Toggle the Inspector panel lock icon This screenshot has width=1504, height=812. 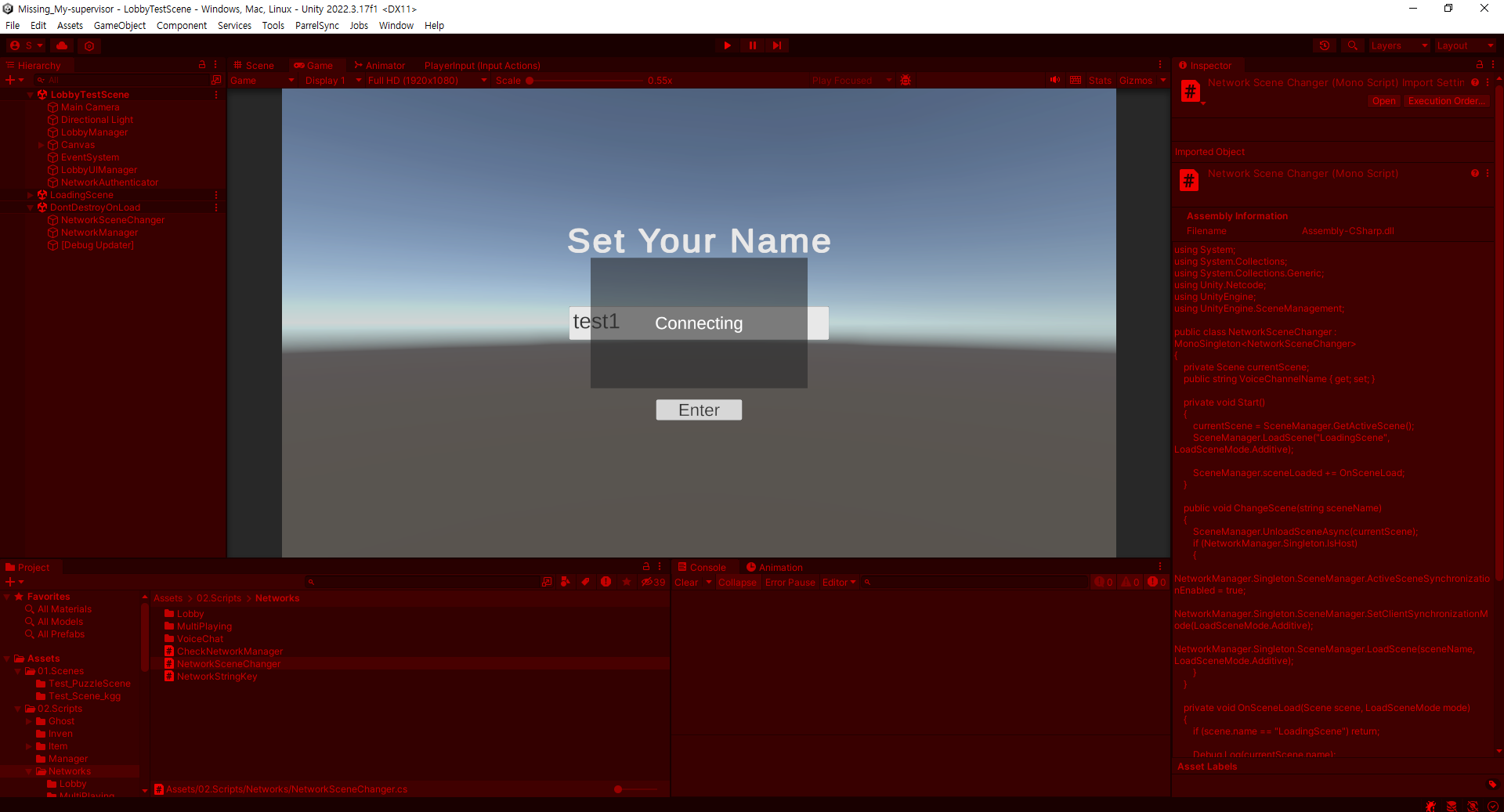tap(1480, 65)
